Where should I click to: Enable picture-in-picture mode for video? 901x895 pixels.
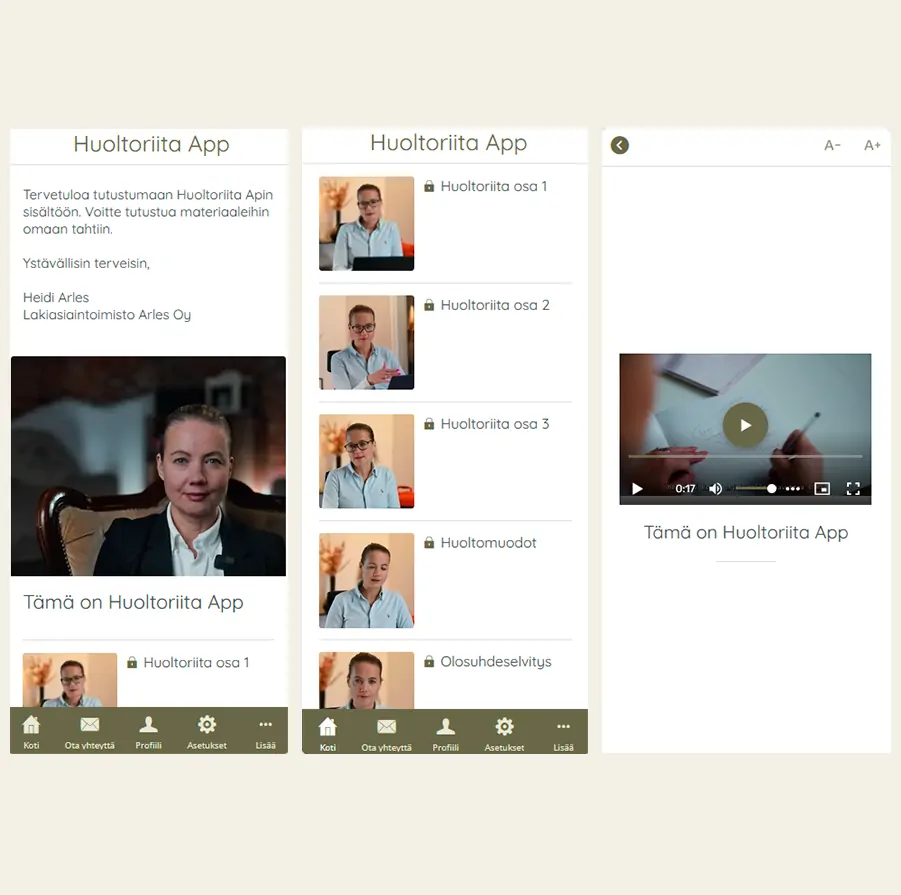pos(822,489)
